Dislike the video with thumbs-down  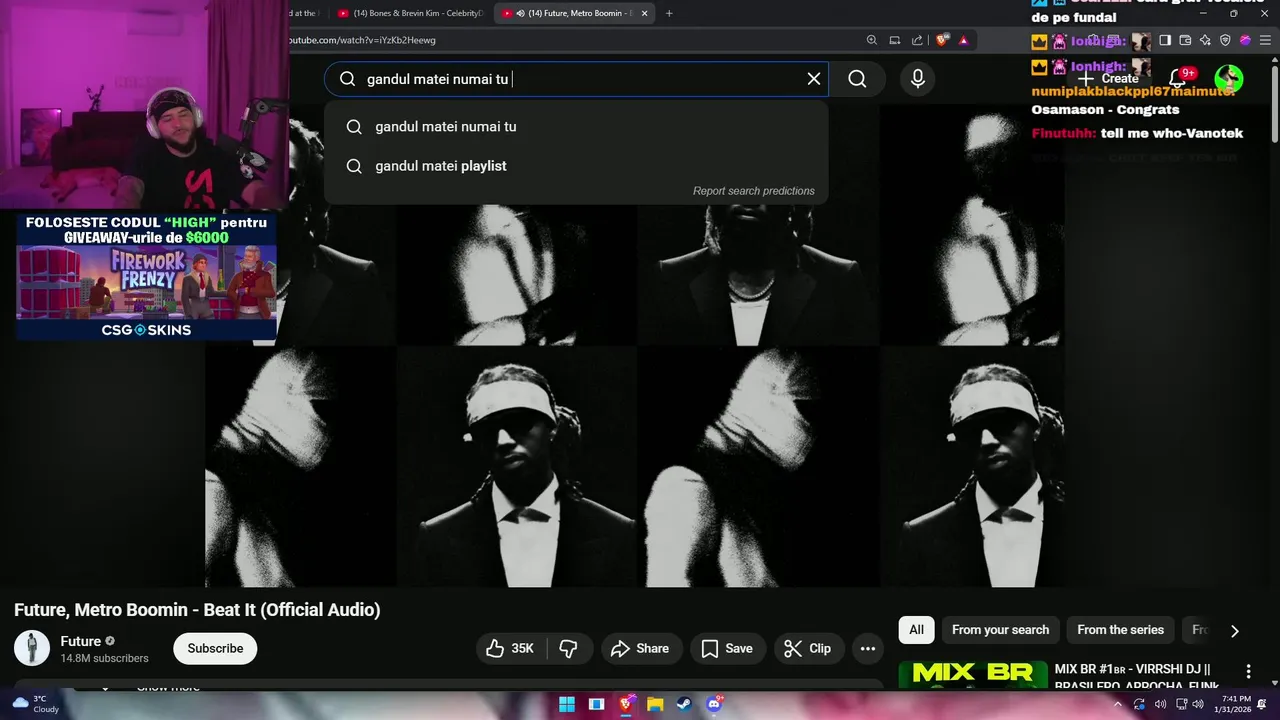569,649
